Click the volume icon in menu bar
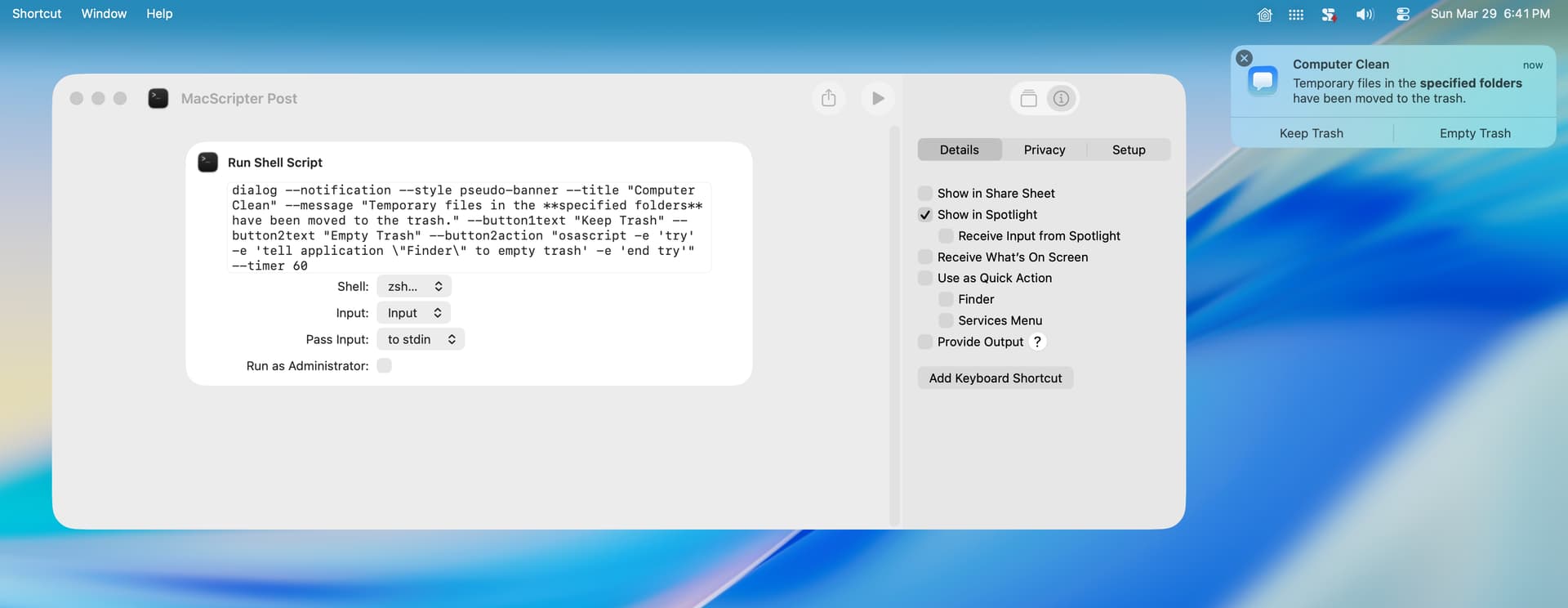This screenshot has height=608, width=1568. click(x=1365, y=14)
